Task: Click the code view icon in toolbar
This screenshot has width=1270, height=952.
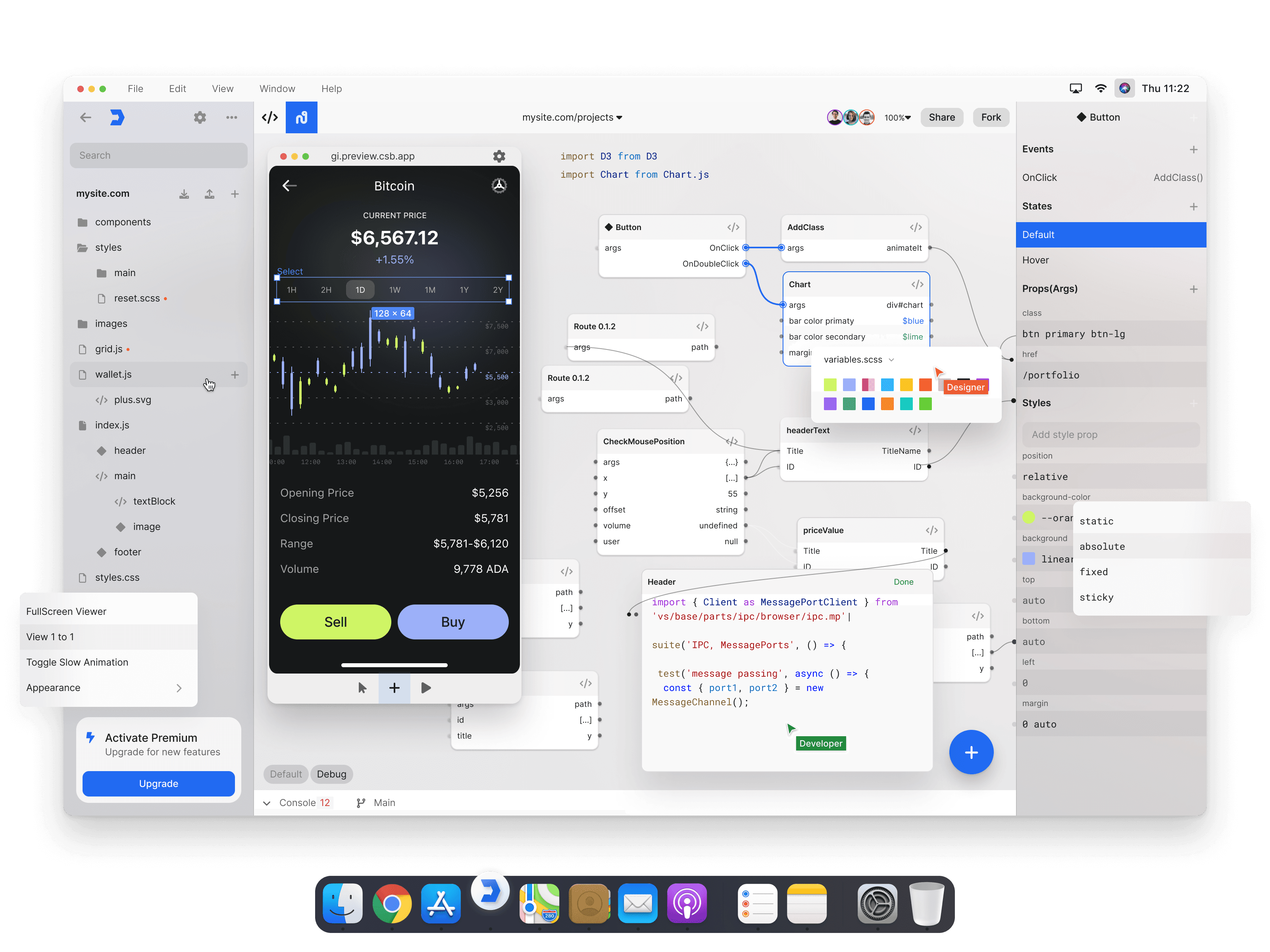Action: coord(270,118)
